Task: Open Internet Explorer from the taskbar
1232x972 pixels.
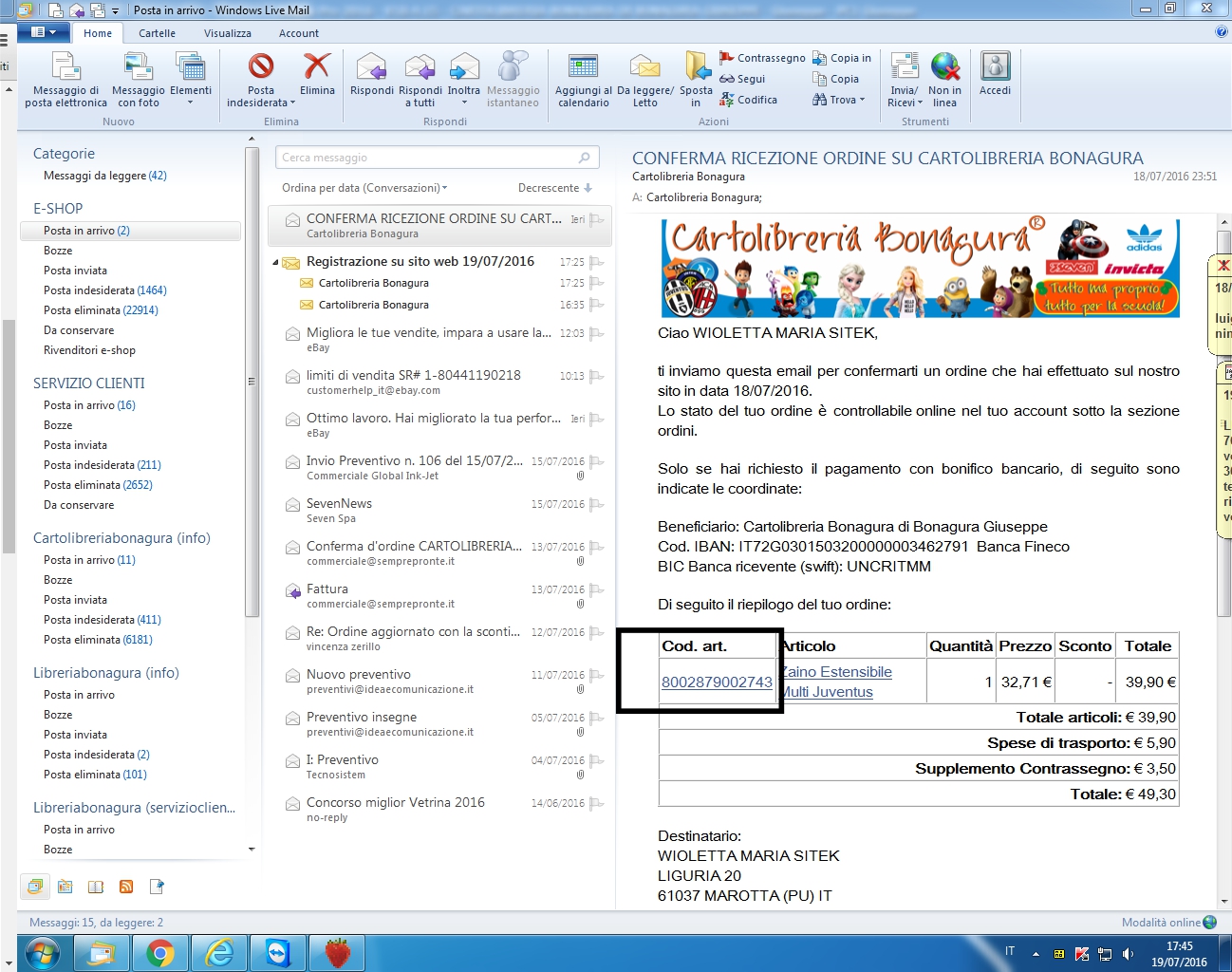Action: [x=219, y=952]
